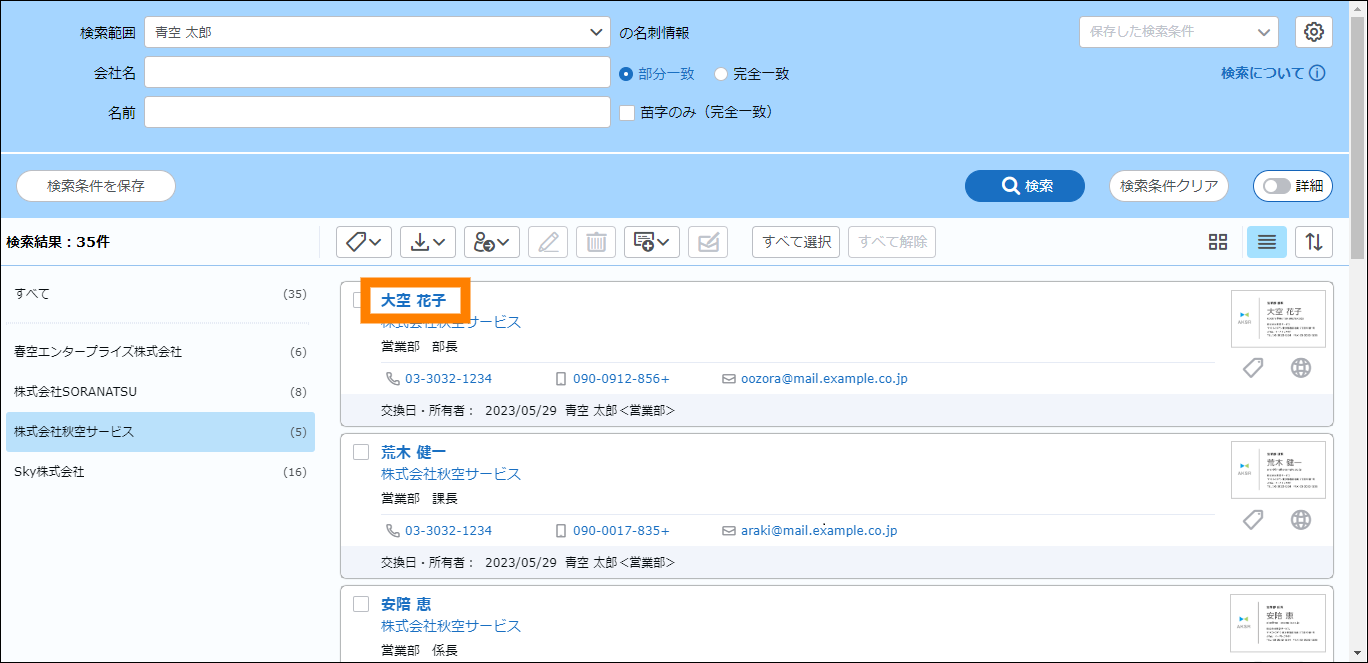Image resolution: width=1368 pixels, height=663 pixels.
Task: Select 株式会社SORANATSU in the company list
Action: pos(160,392)
